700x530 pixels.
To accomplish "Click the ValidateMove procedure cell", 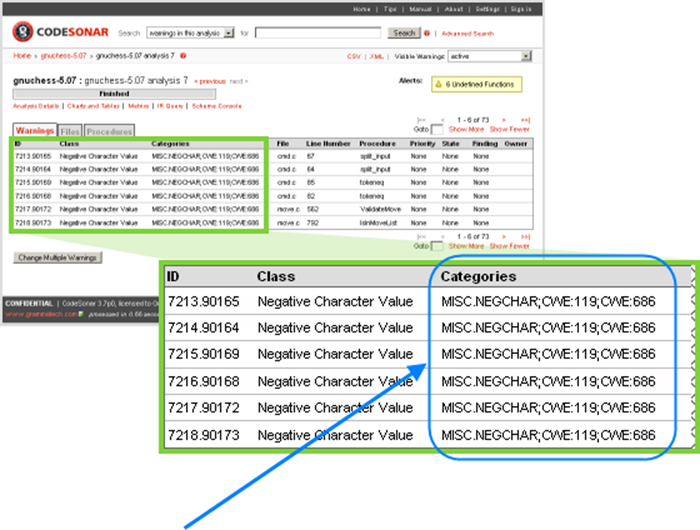I will coord(380,209).
